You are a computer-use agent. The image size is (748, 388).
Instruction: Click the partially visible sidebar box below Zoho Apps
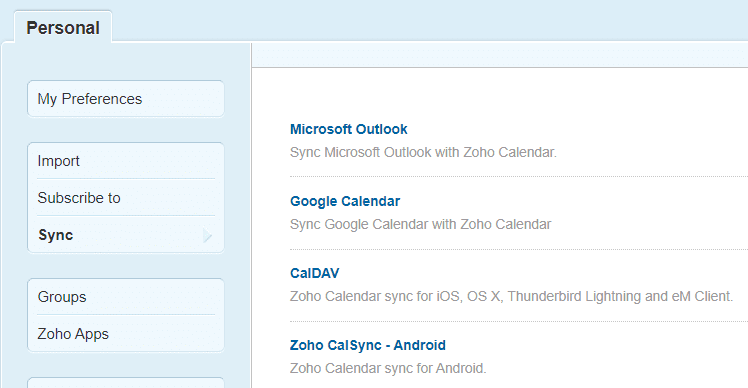point(126,383)
